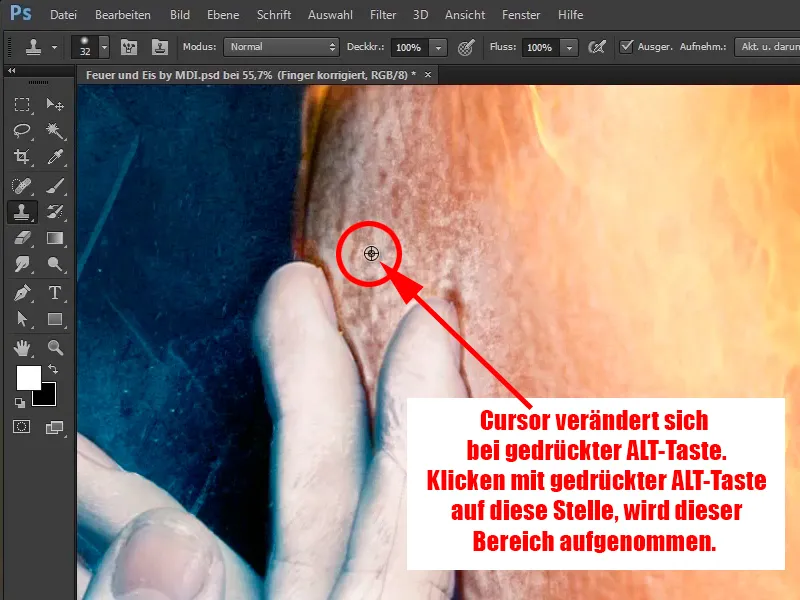The height and width of the screenshot is (600, 800).
Task: Open the Modus Normal dropdown
Action: click(x=282, y=47)
